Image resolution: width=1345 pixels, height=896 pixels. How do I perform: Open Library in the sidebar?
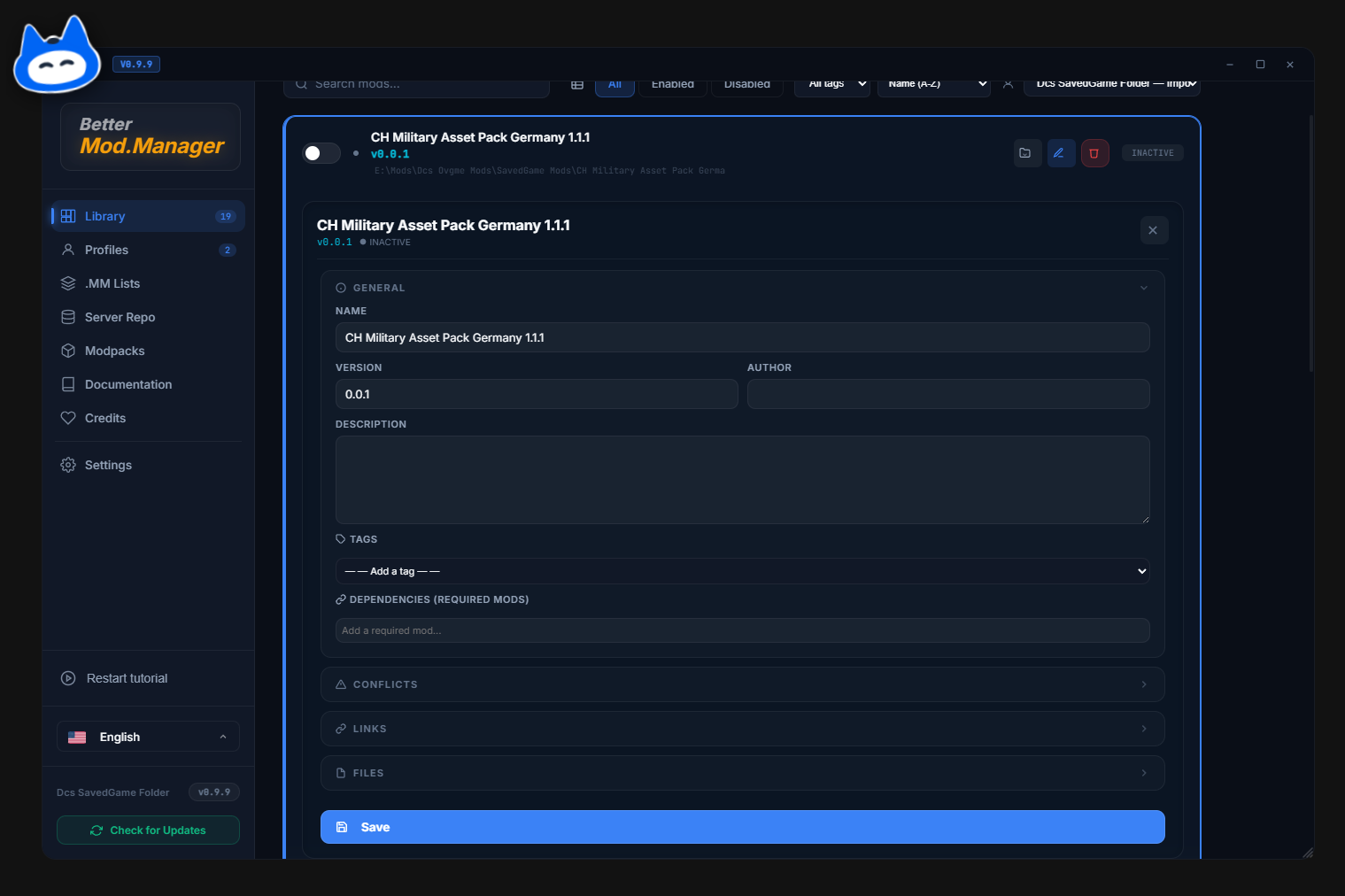coord(148,216)
